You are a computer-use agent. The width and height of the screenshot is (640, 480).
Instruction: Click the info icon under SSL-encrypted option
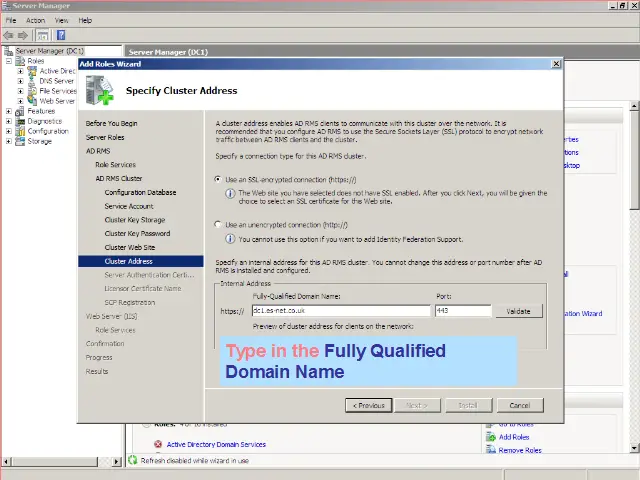click(230, 193)
